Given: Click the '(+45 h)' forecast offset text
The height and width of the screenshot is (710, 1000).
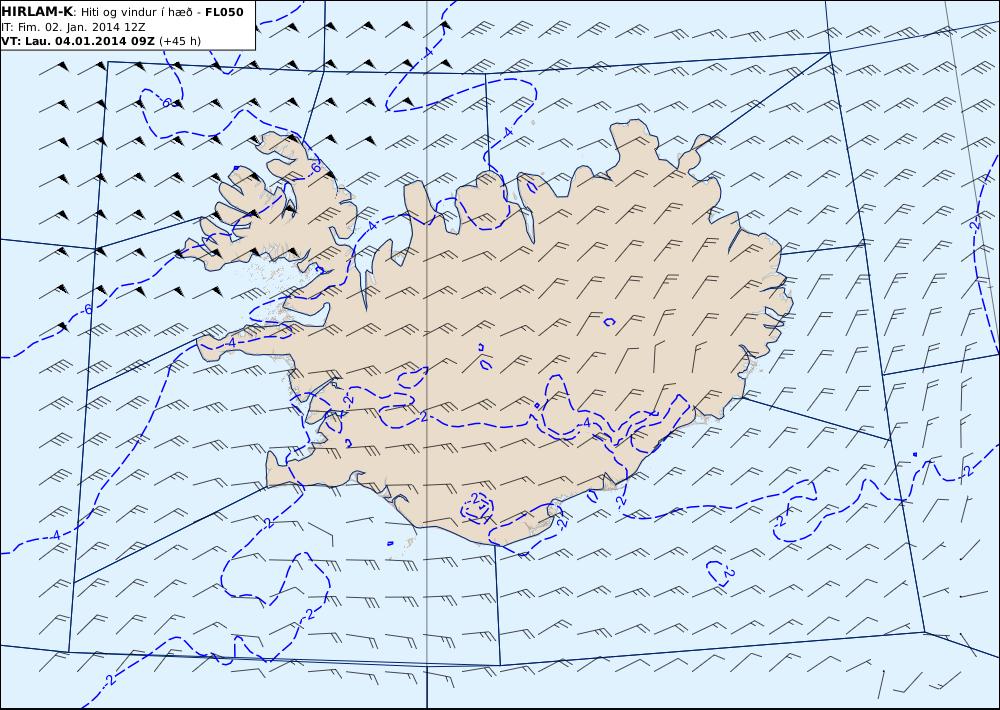Looking at the screenshot, I should [x=180, y=41].
